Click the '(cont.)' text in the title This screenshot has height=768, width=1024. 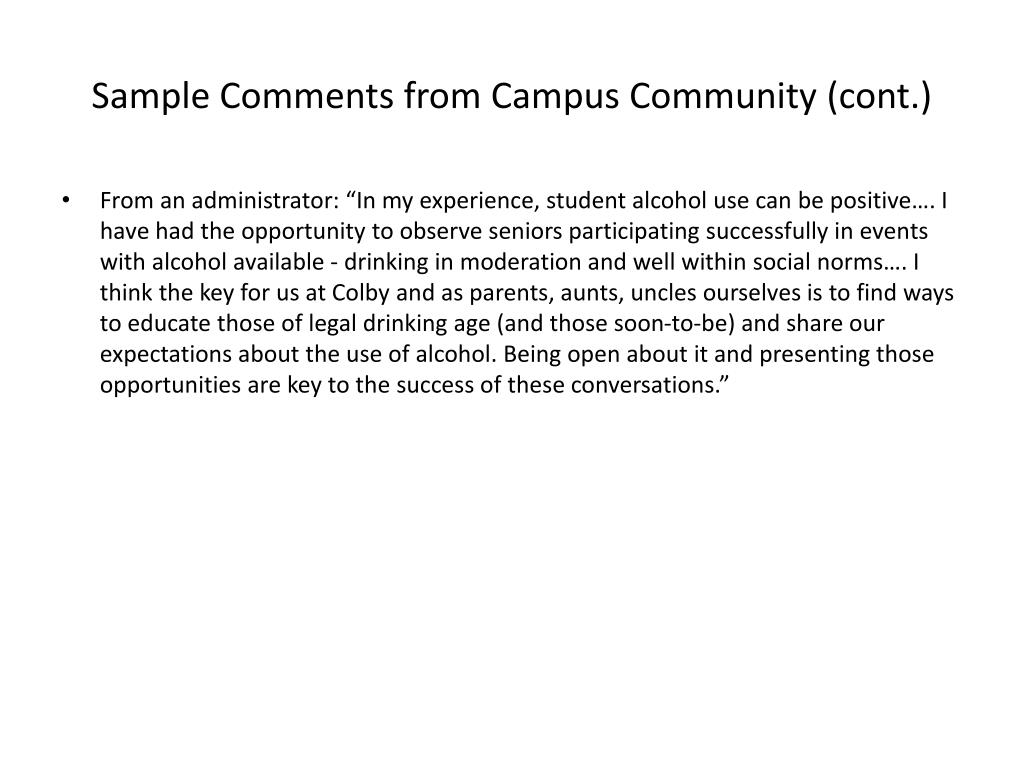(879, 96)
